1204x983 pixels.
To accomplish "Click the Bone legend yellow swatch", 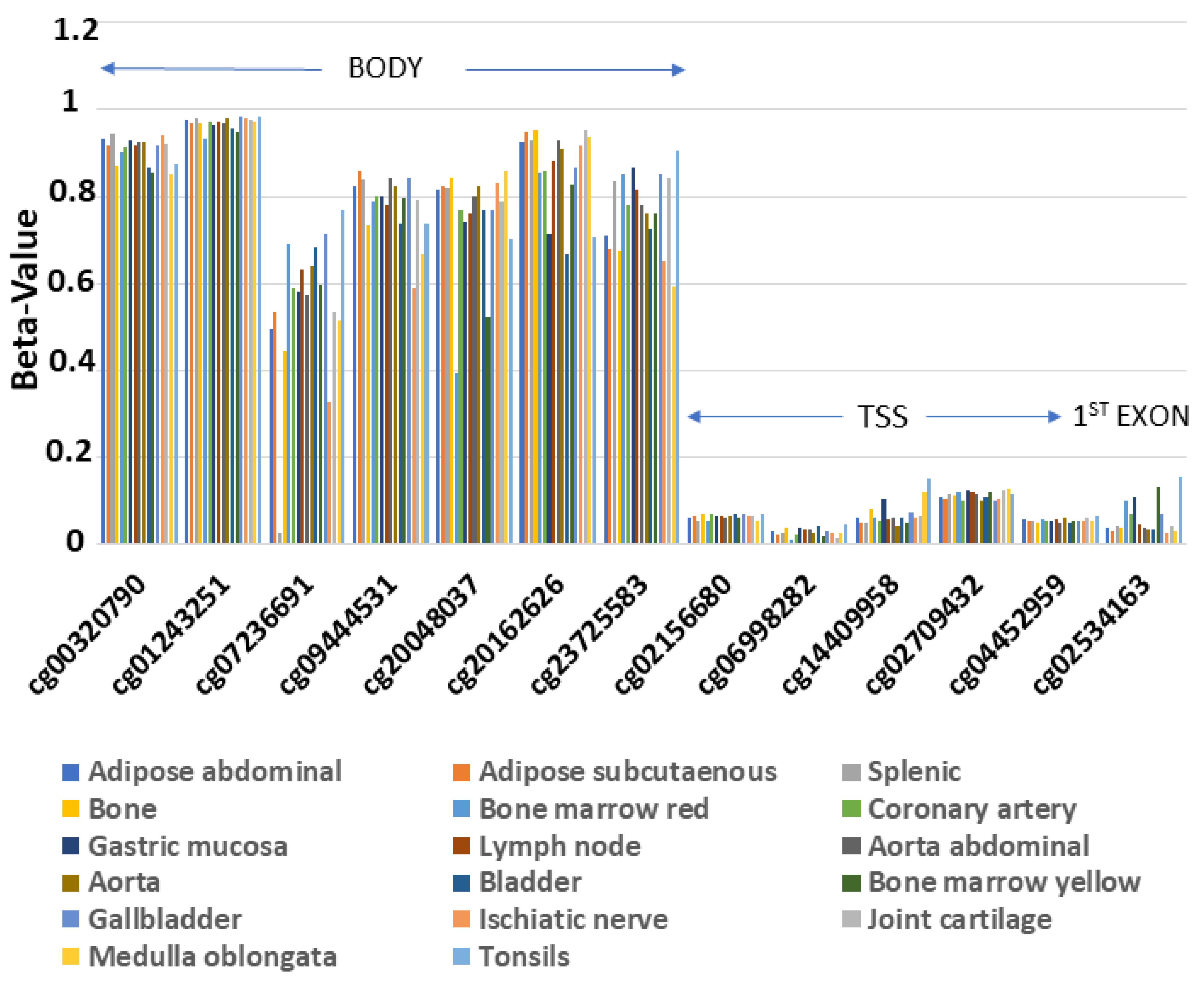I will coord(70,809).
